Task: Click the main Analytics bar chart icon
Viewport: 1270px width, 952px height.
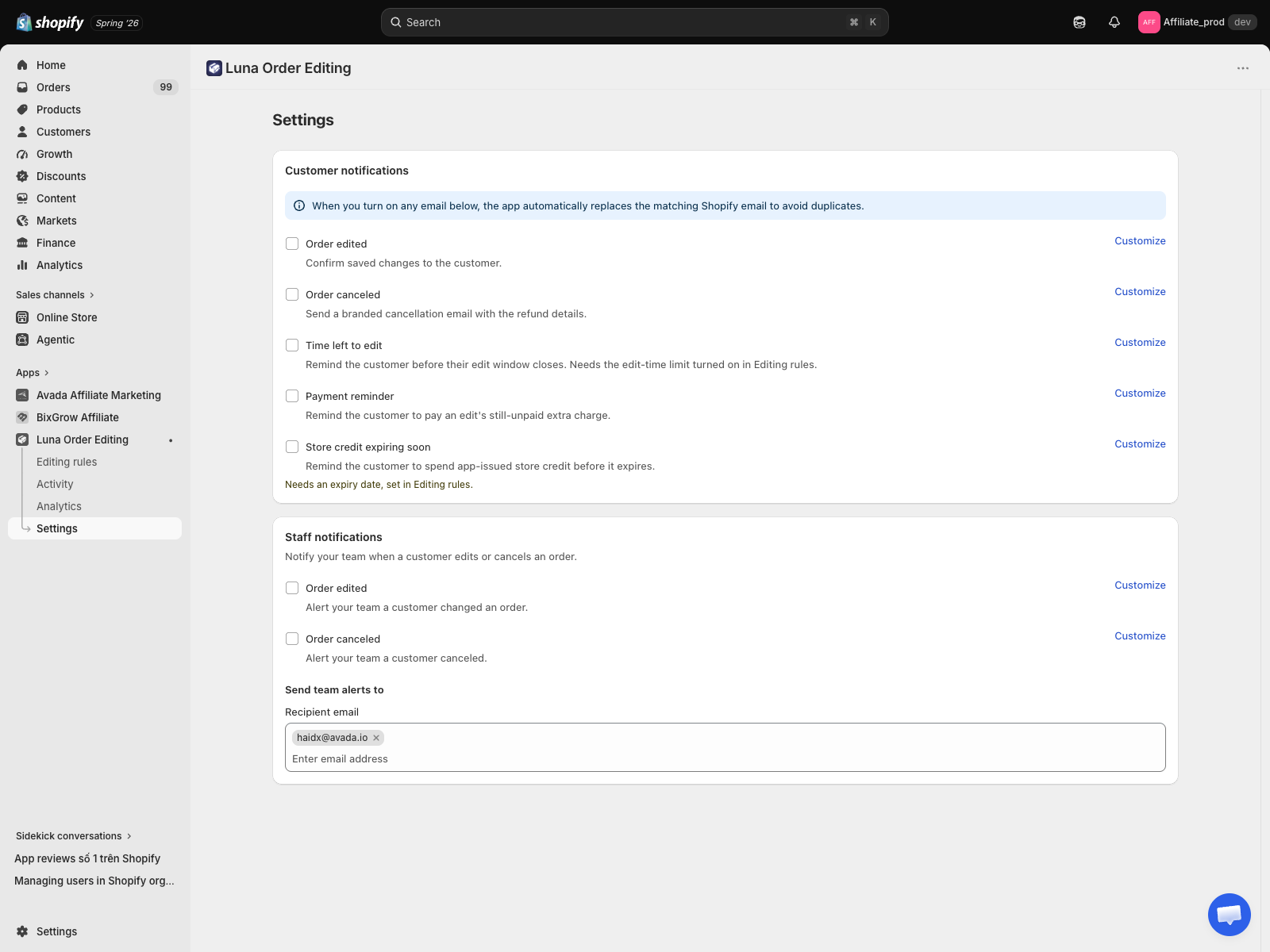Action: coord(22,265)
